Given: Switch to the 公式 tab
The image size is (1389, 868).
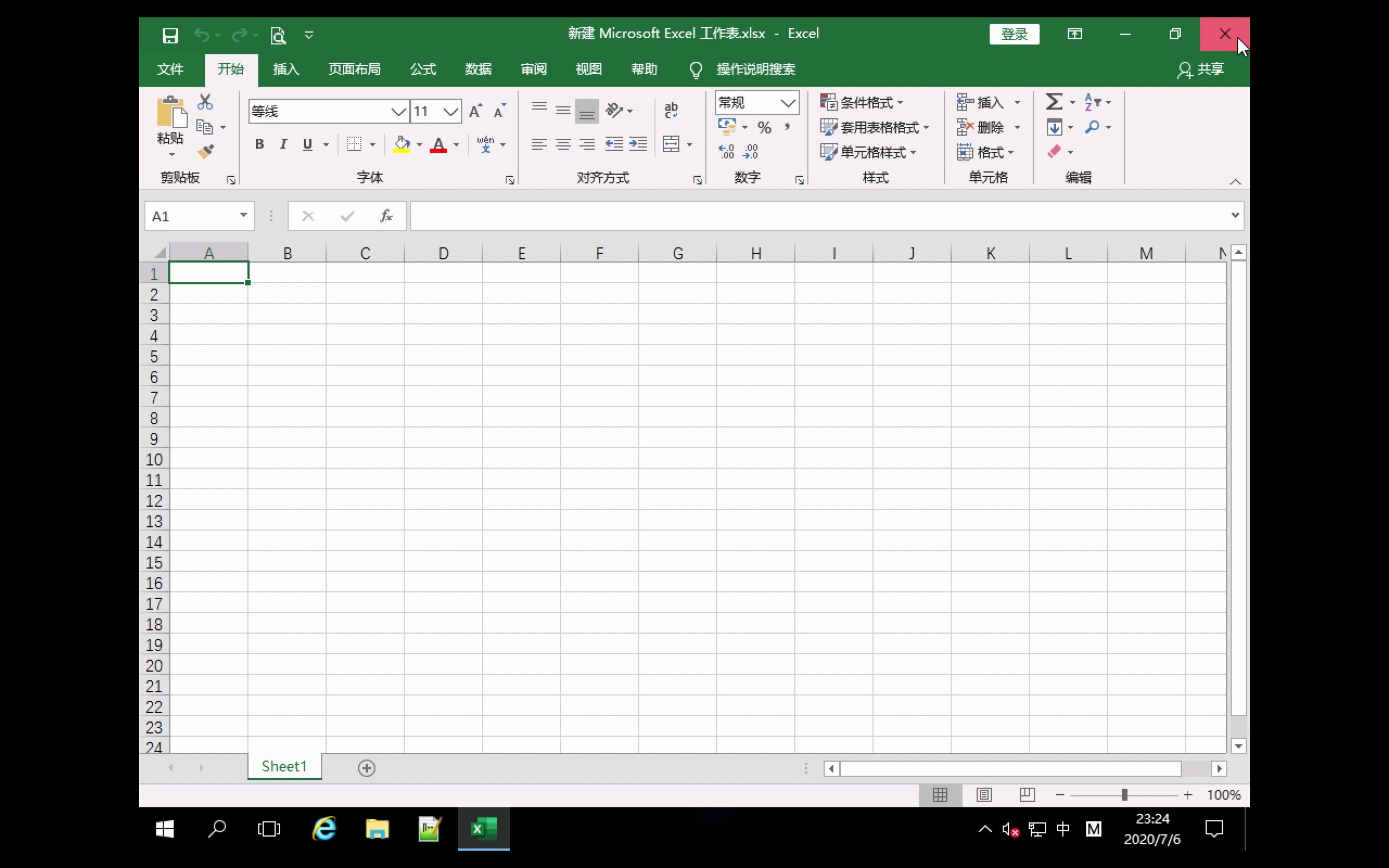Looking at the screenshot, I should (x=423, y=69).
